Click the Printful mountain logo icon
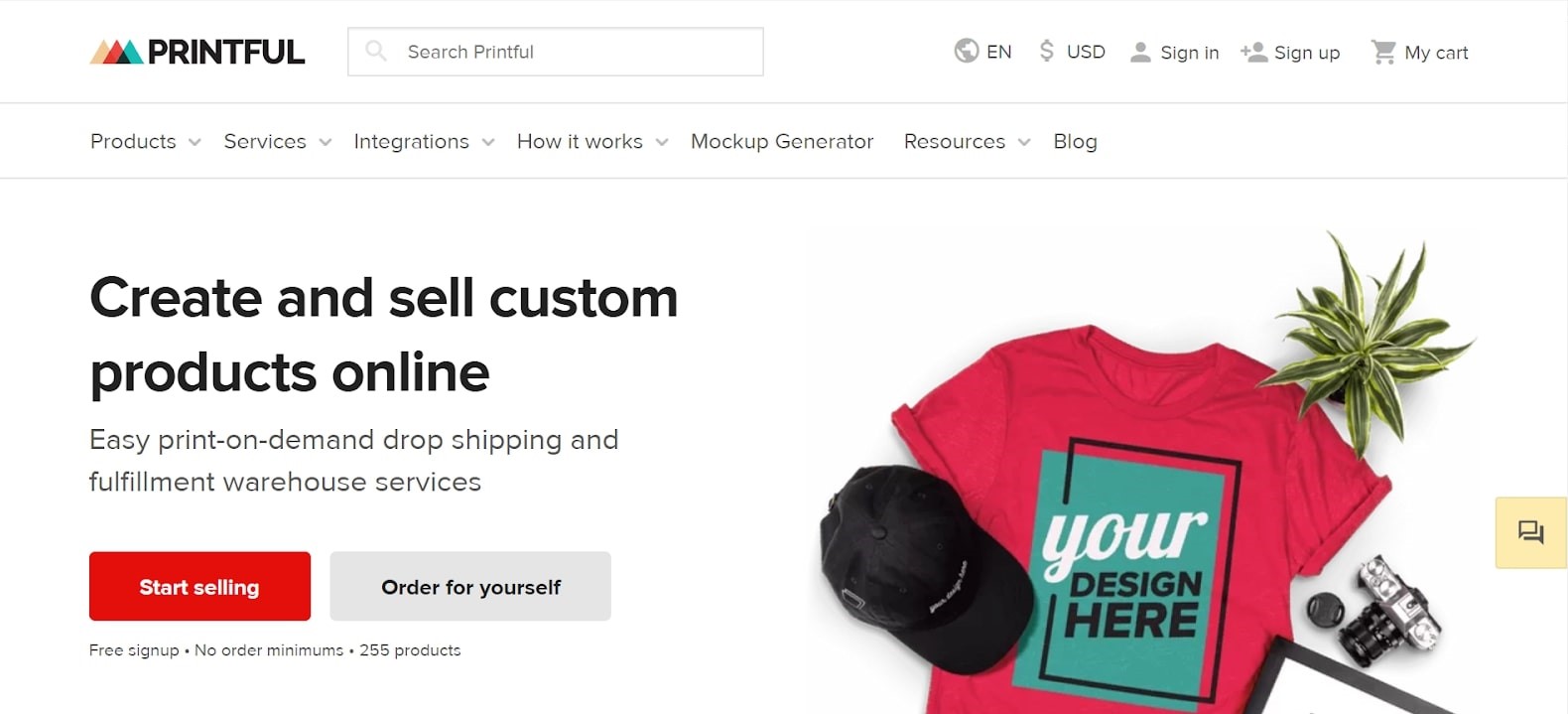This screenshot has width=1568, height=714. 117,52
